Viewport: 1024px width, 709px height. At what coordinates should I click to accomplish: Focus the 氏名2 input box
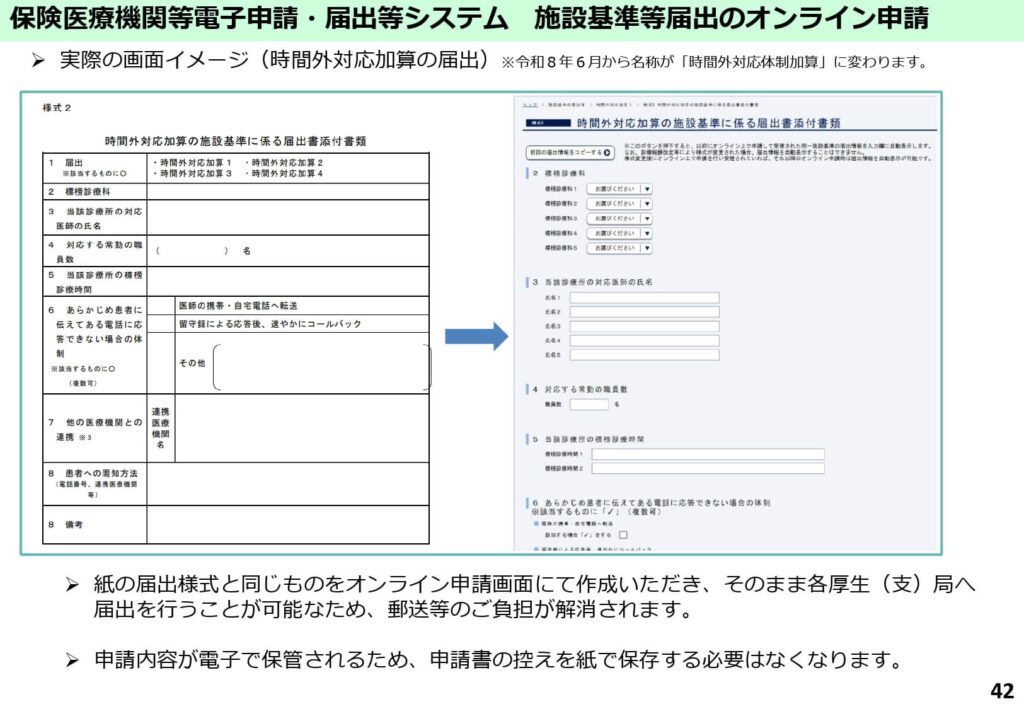tap(644, 312)
